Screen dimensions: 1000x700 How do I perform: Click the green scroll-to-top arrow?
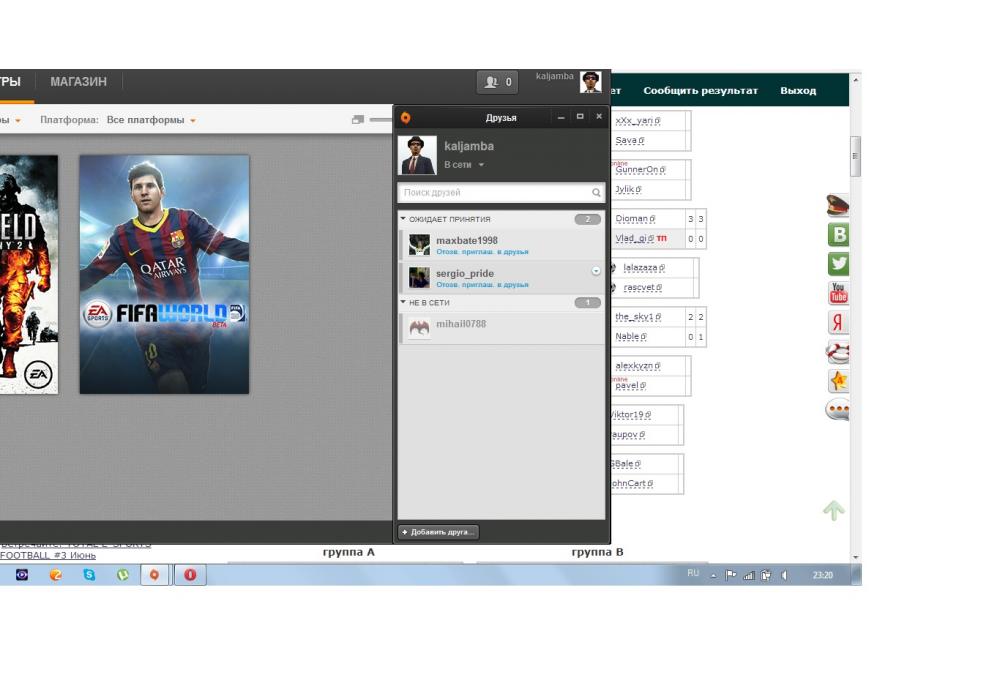pyautogui.click(x=834, y=510)
